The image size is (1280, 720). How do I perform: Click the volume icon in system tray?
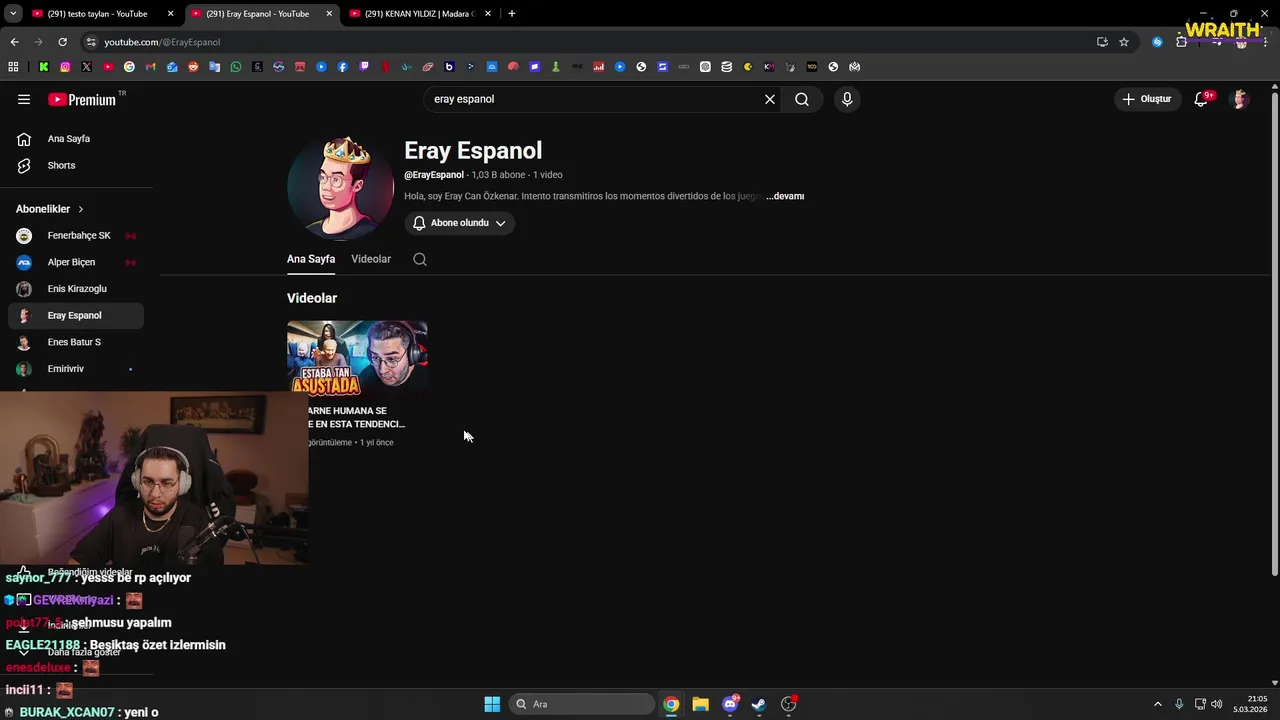(x=1217, y=704)
